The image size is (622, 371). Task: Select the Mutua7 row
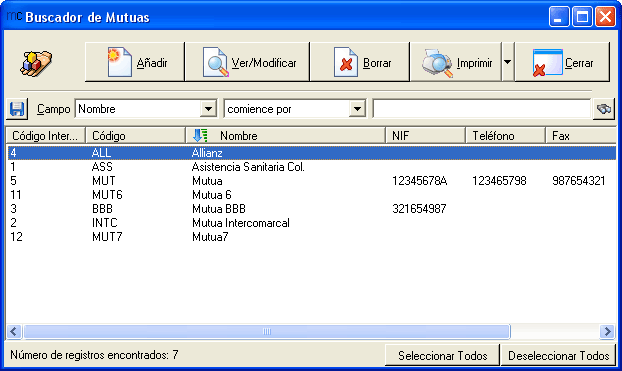(x=311, y=237)
